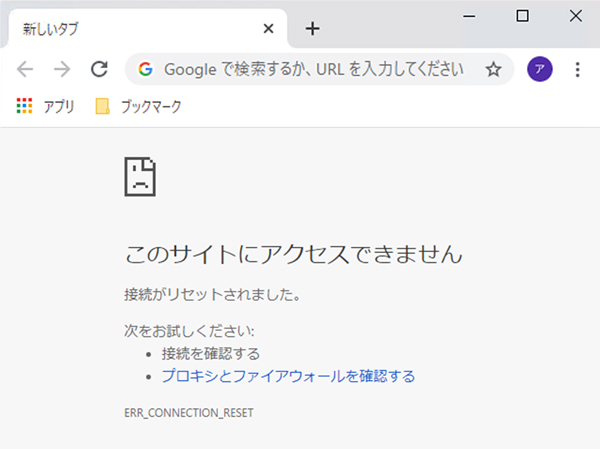Click the back navigation arrow

pyautogui.click(x=25, y=69)
